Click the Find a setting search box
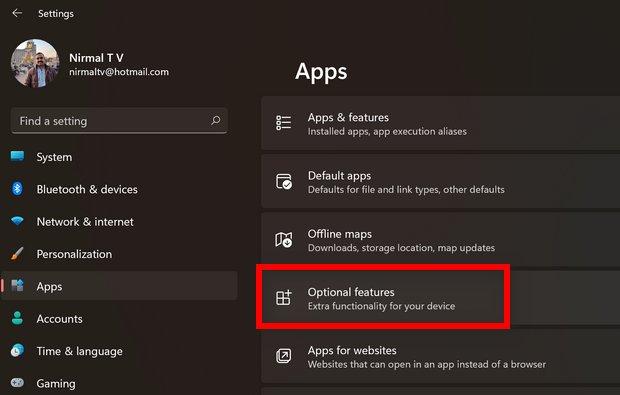The image size is (620, 395). (119, 121)
